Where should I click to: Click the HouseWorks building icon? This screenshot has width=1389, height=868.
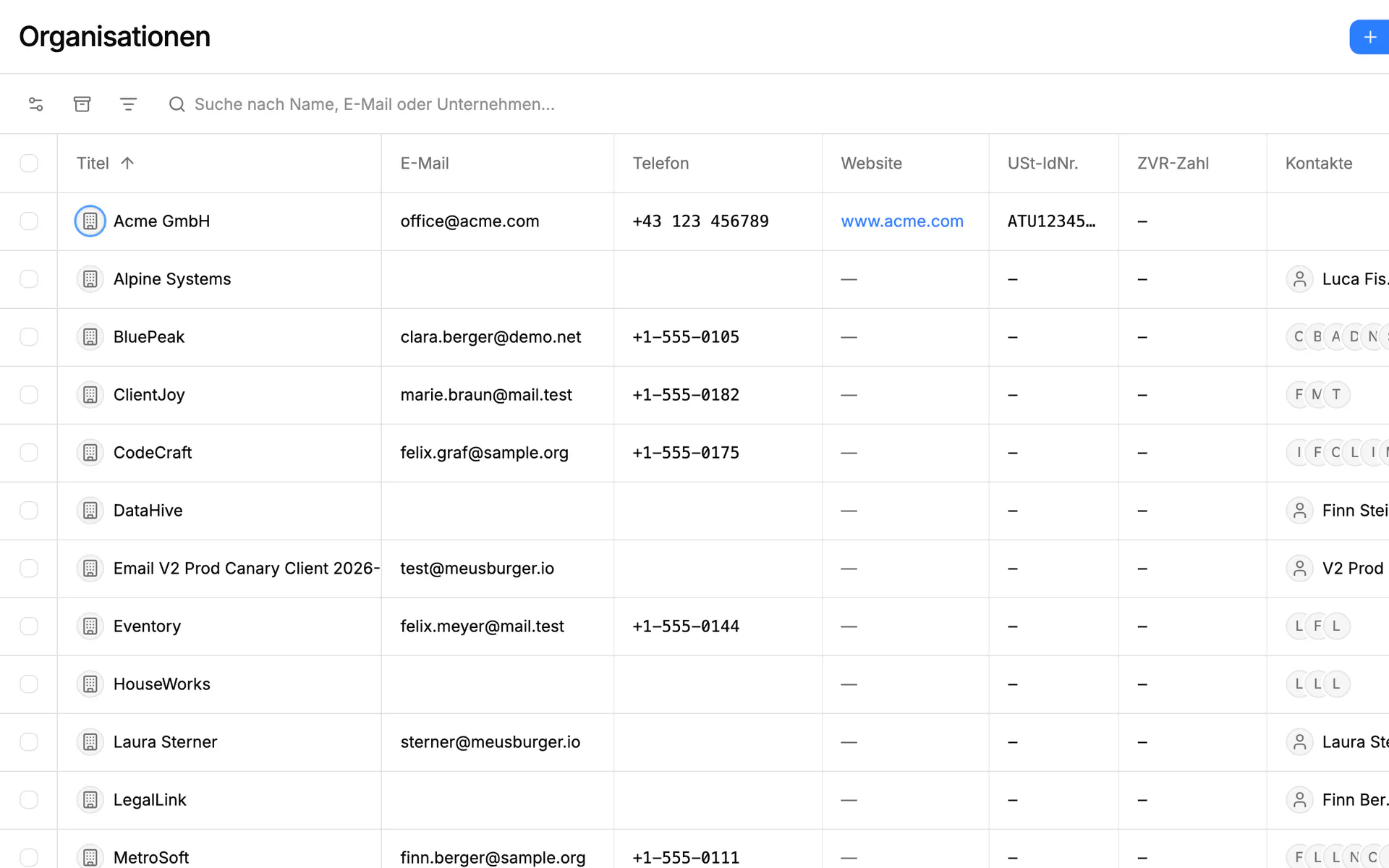[90, 684]
